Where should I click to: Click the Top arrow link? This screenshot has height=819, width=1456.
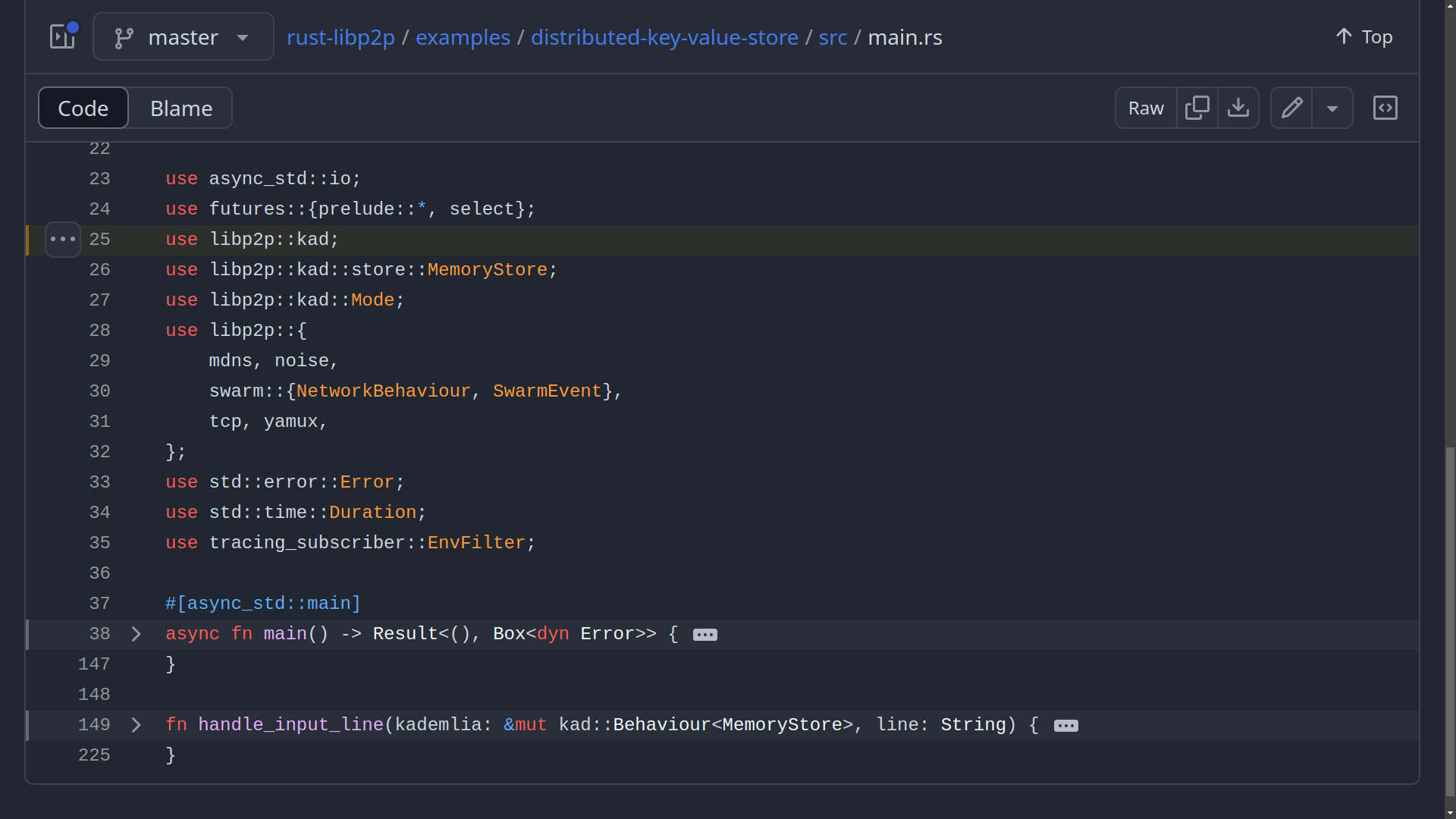click(x=1363, y=36)
